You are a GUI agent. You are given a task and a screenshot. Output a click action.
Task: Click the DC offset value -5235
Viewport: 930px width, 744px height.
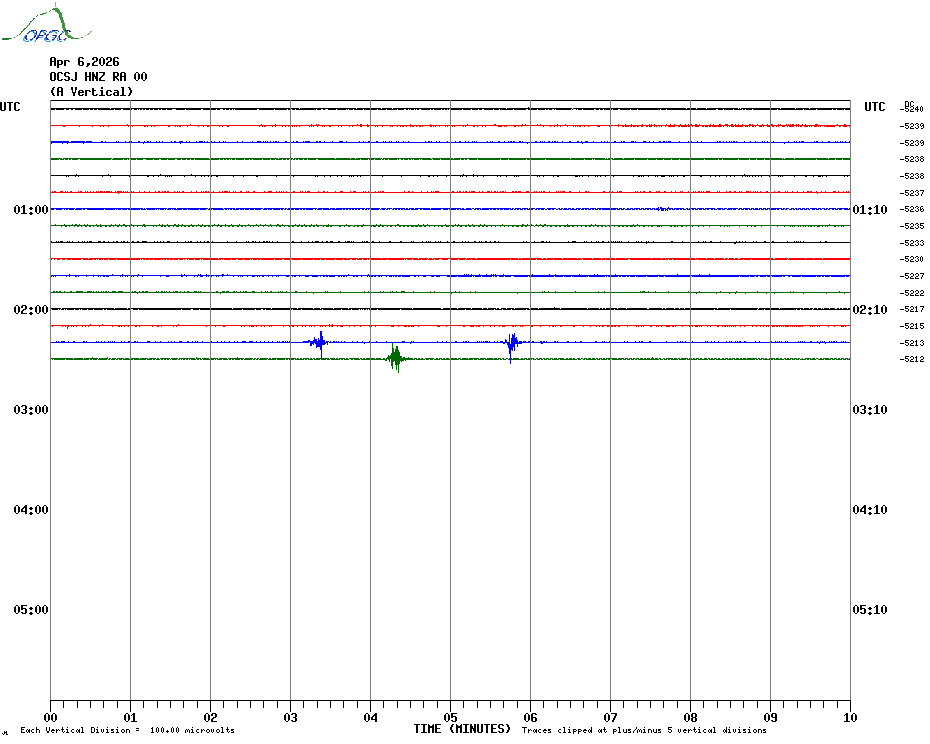click(912, 226)
